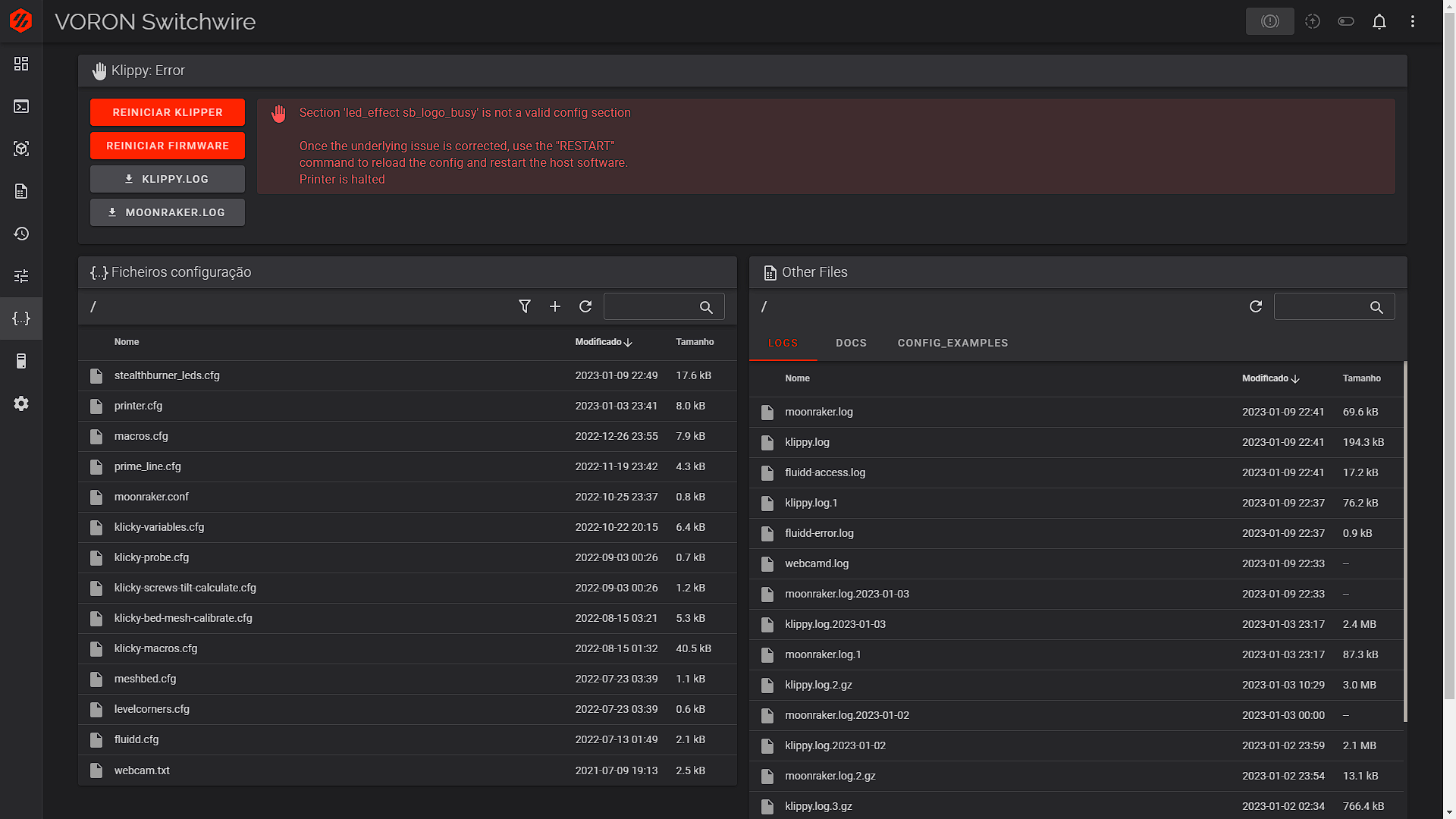1456x819 pixels.
Task: Open the Tune panel from sidebar
Action: (x=21, y=276)
